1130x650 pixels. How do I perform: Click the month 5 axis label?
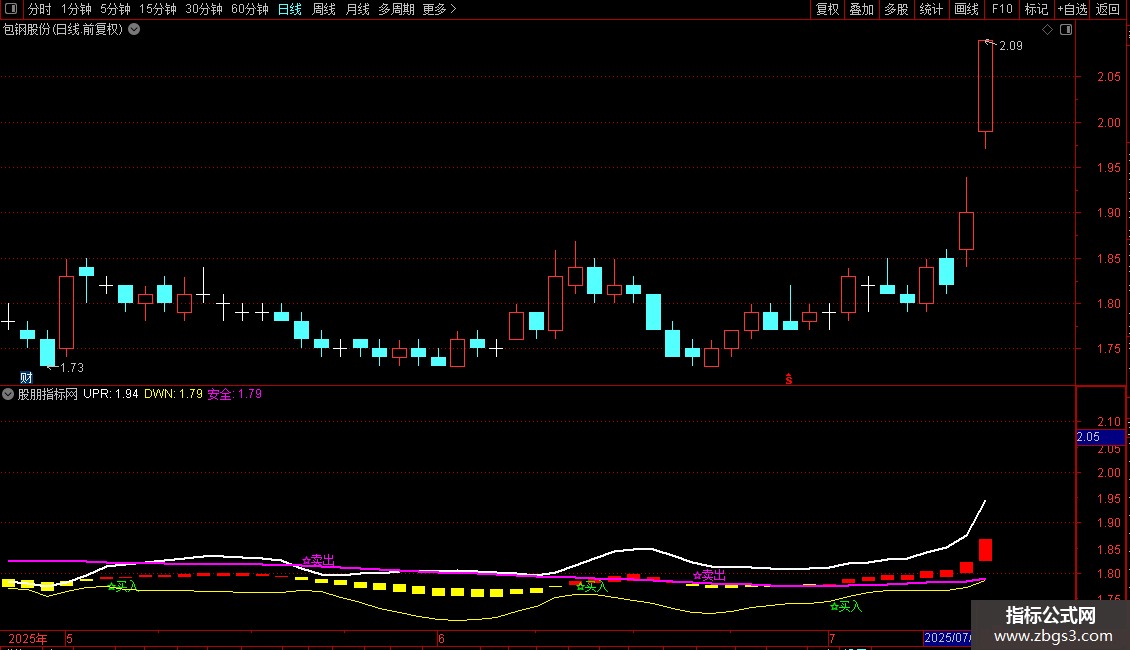(69, 638)
